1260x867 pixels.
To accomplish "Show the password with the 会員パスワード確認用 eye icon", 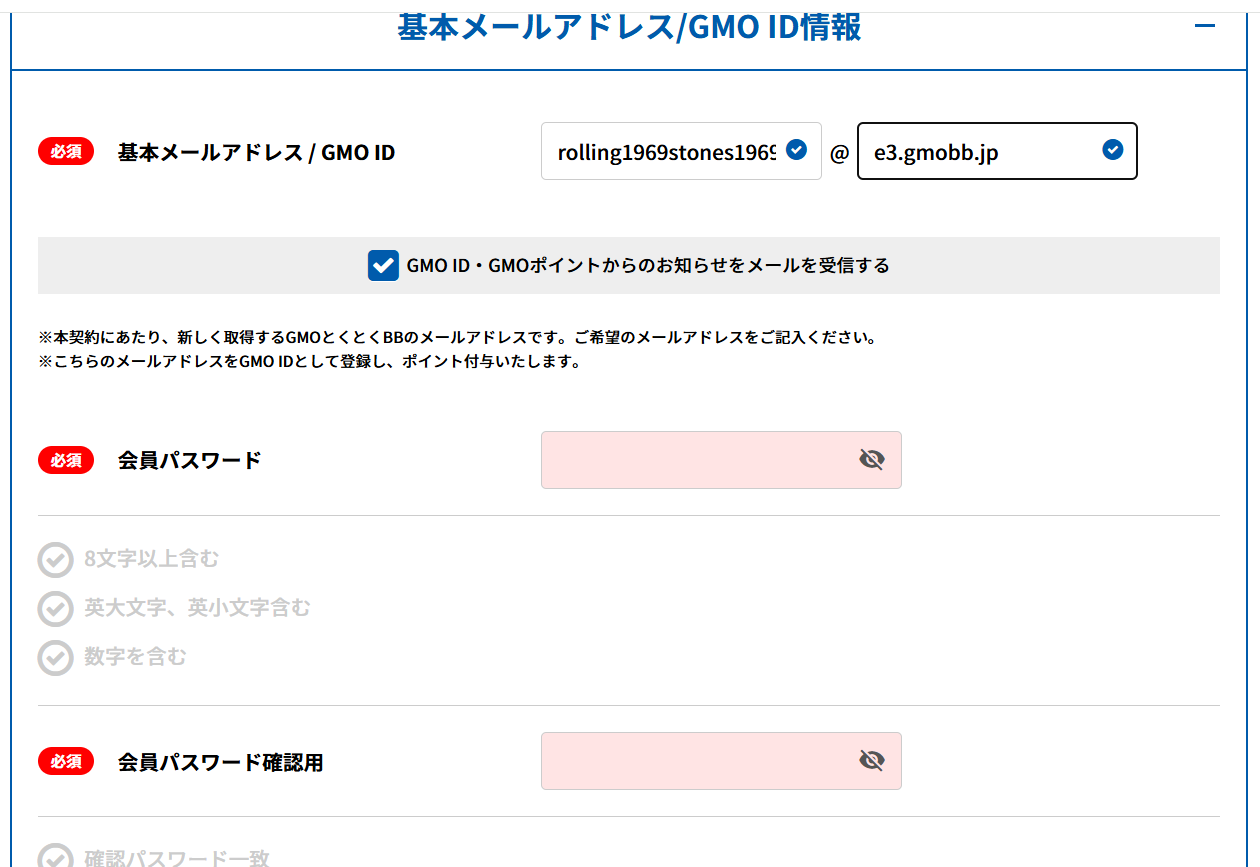I will (x=872, y=761).
